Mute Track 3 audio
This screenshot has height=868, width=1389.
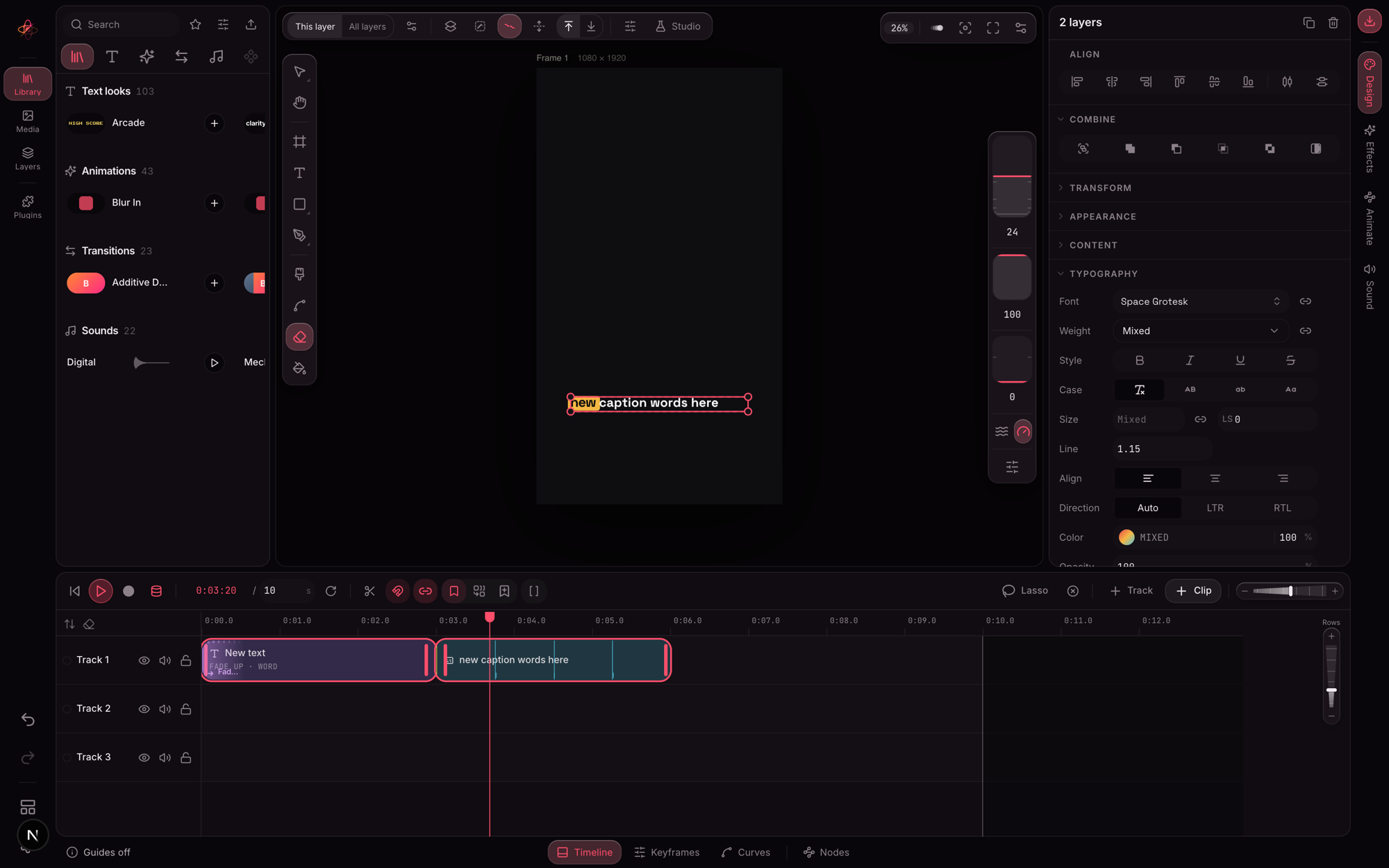[x=165, y=758]
